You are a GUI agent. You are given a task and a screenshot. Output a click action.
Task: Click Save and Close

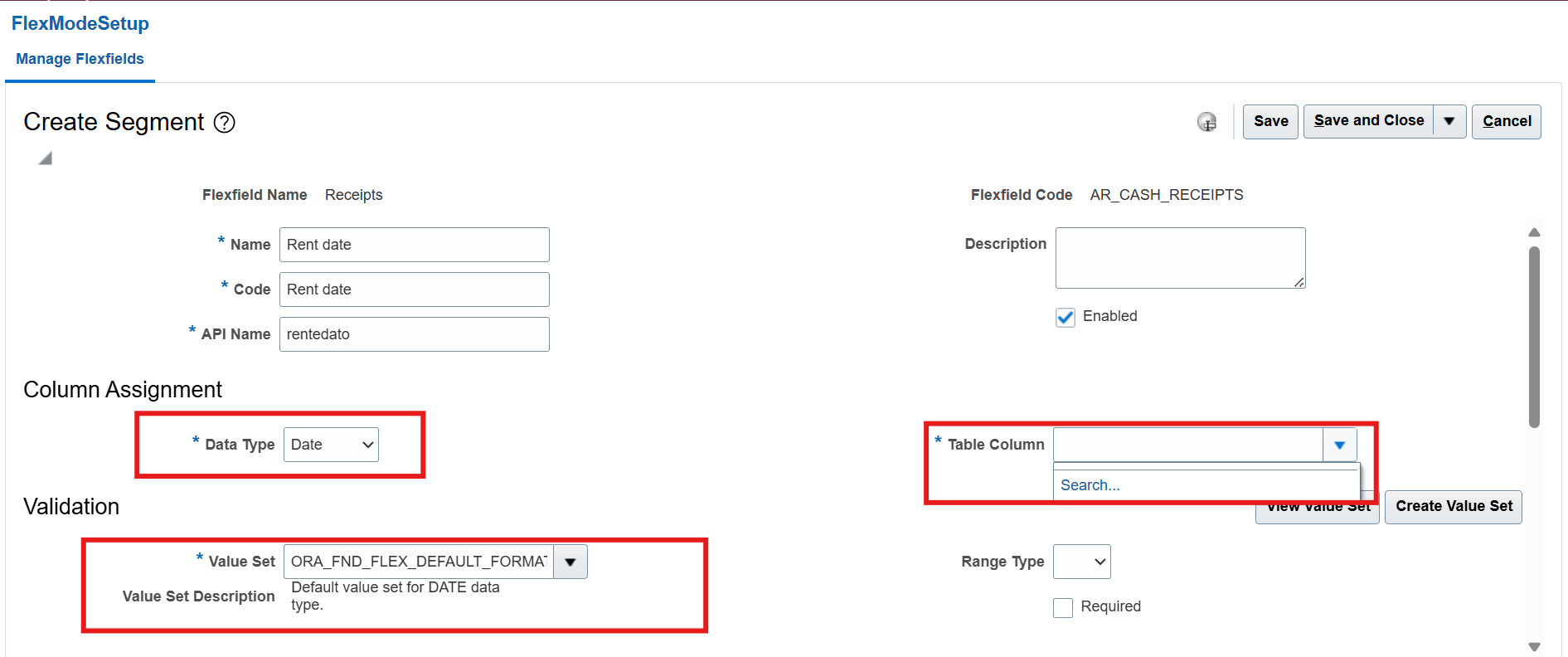1368,120
